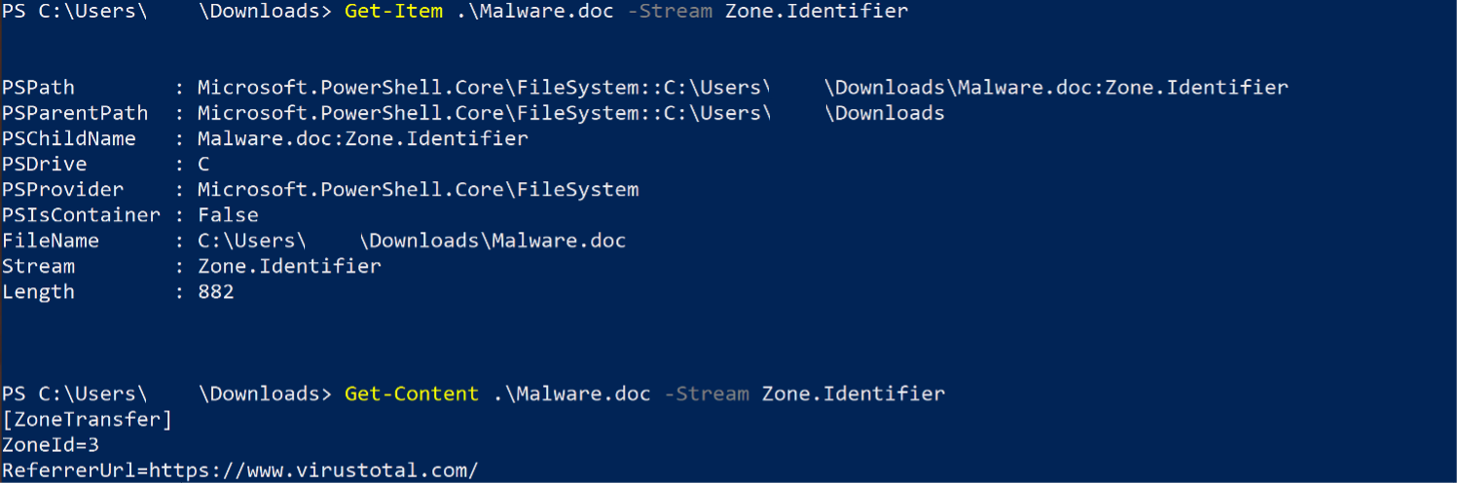1457x483 pixels.
Task: Click the FileName path value
Action: (x=411, y=241)
